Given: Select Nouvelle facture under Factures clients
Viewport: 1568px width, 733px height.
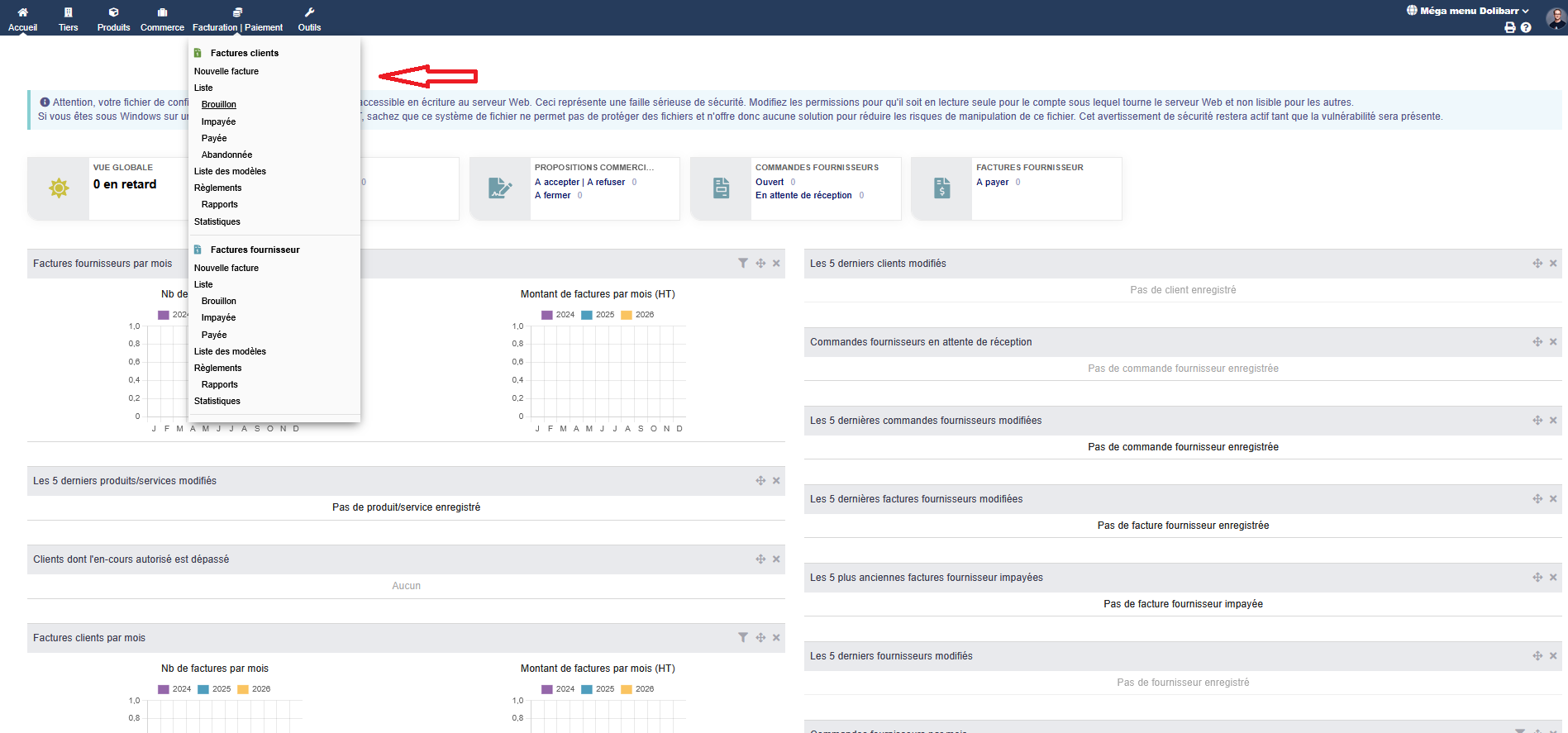Looking at the screenshot, I should [x=226, y=71].
